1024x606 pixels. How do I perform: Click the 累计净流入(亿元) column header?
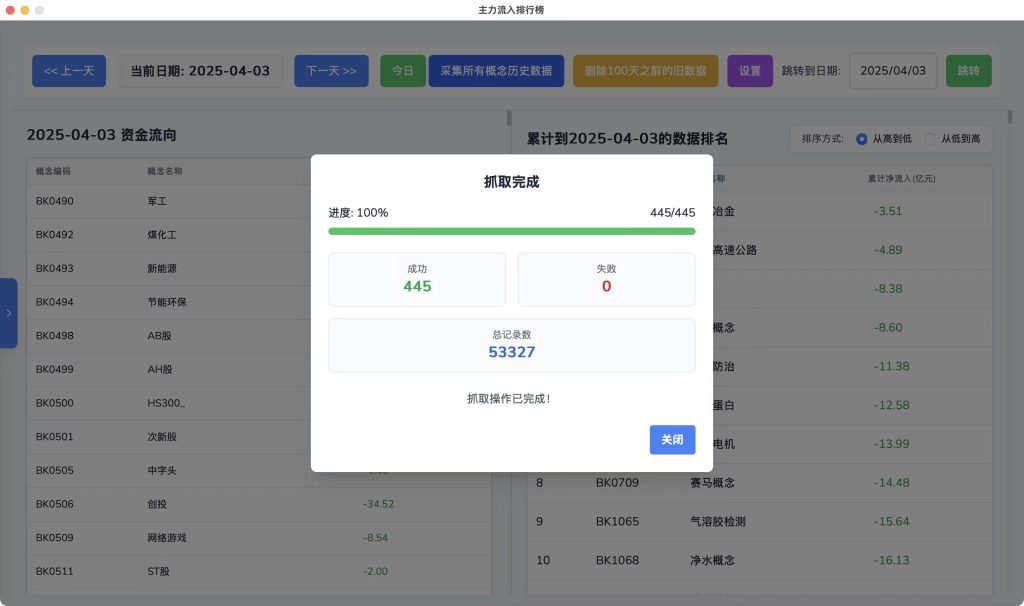pos(901,179)
